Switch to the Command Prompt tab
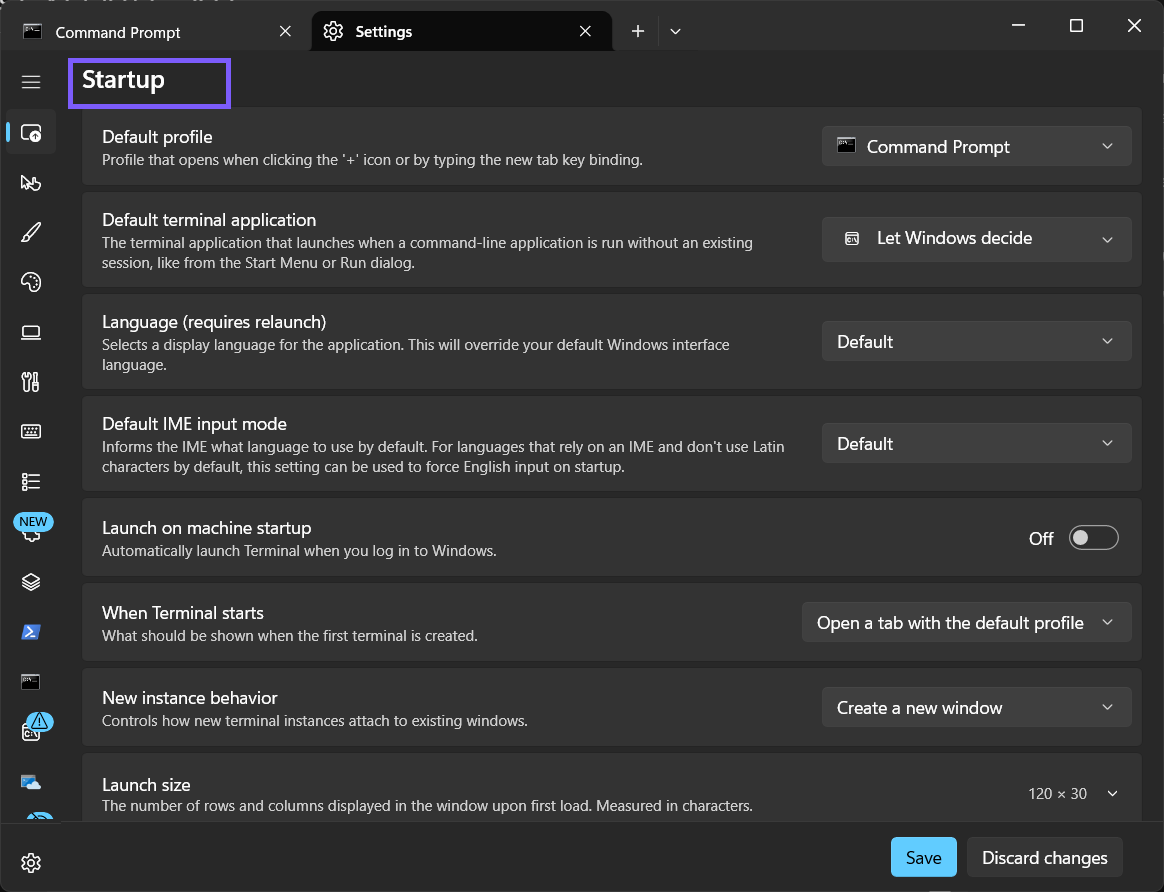The width and height of the screenshot is (1164, 892). pyautogui.click(x=156, y=31)
